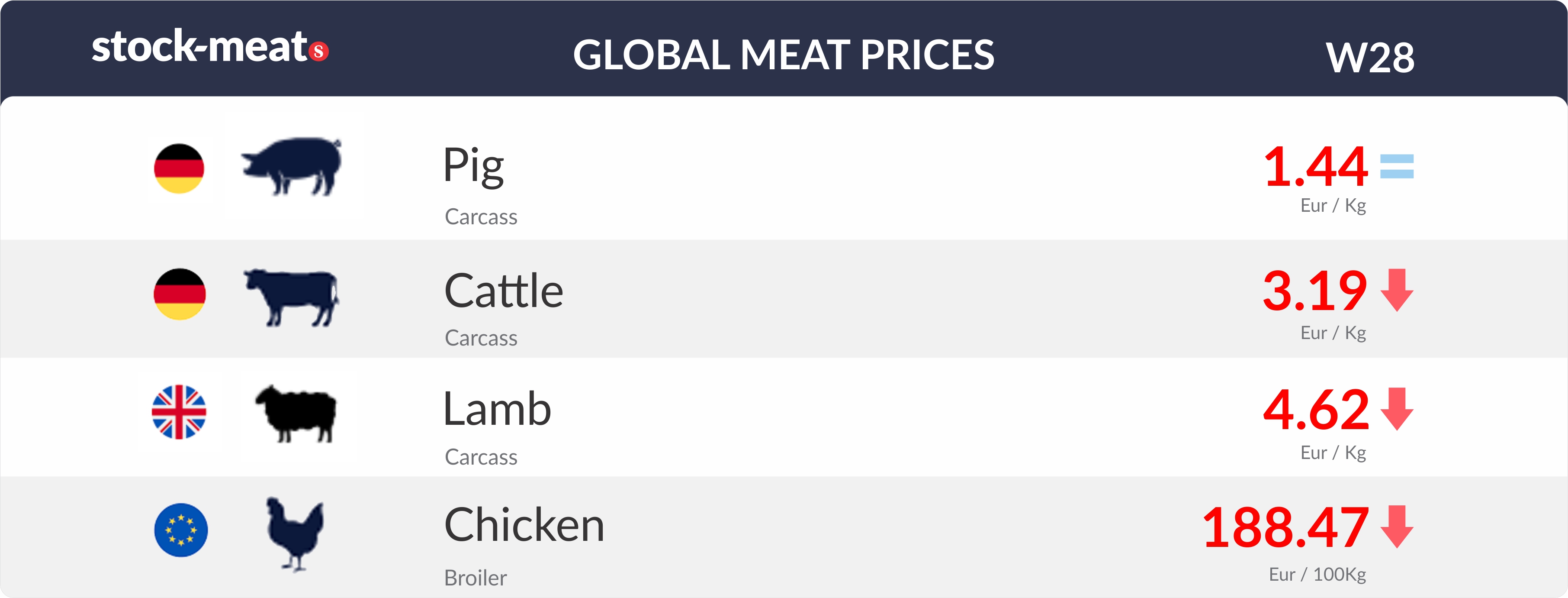Select the Chicken row label
The image size is (1568, 598).
point(524,524)
